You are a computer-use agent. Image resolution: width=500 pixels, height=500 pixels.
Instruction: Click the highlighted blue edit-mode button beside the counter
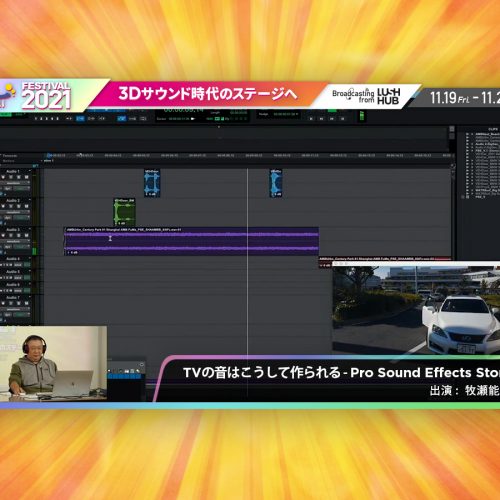coord(122,118)
